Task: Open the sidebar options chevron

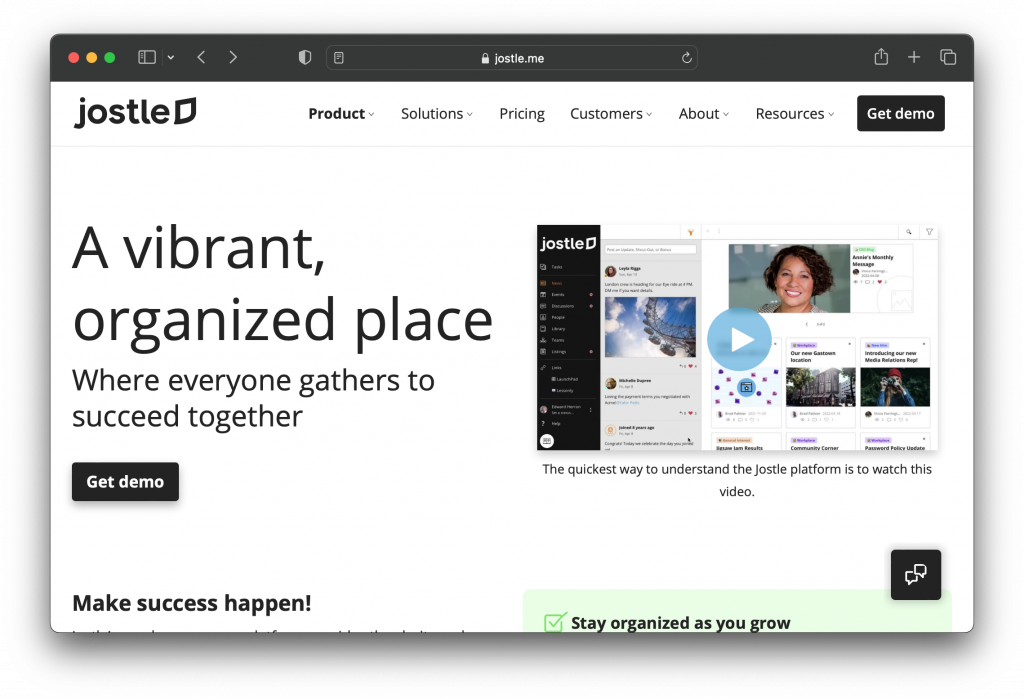Action: pyautogui.click(x=170, y=57)
